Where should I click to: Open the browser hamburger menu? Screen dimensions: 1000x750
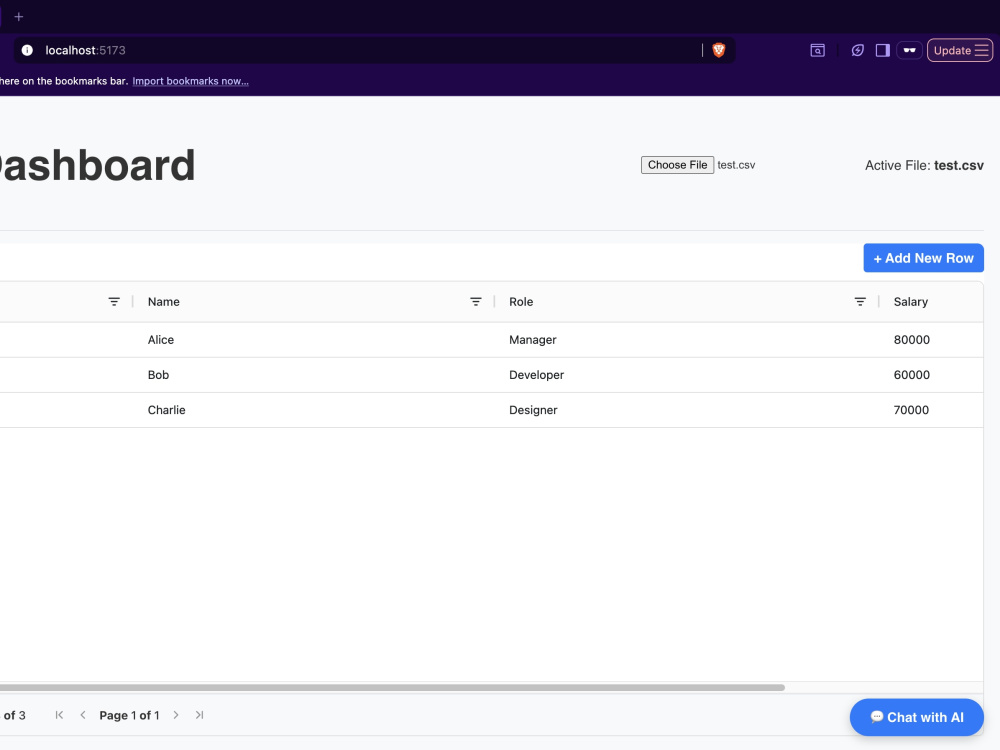click(x=982, y=50)
